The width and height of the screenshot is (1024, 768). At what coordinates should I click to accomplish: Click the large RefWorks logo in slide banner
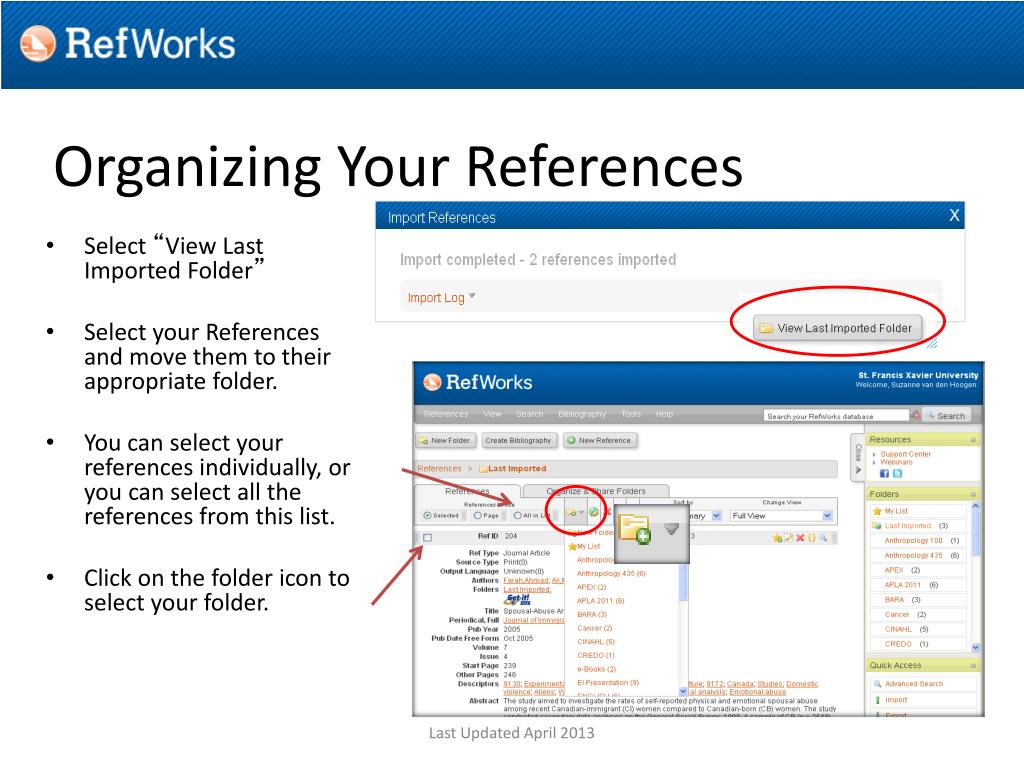point(127,44)
